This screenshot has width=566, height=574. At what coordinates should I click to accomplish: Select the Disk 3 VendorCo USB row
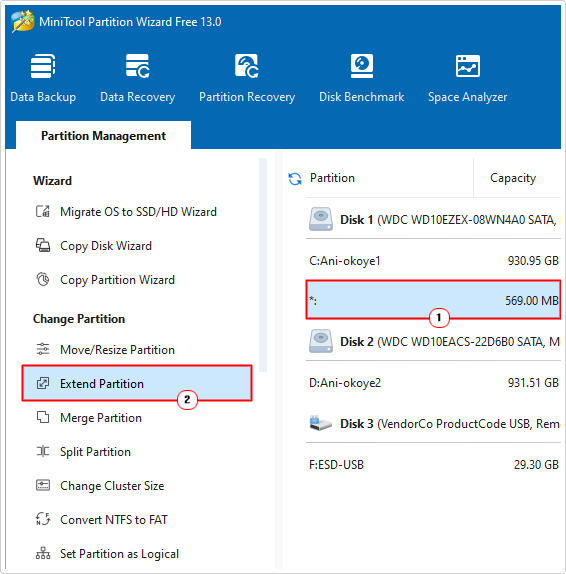tap(433, 424)
